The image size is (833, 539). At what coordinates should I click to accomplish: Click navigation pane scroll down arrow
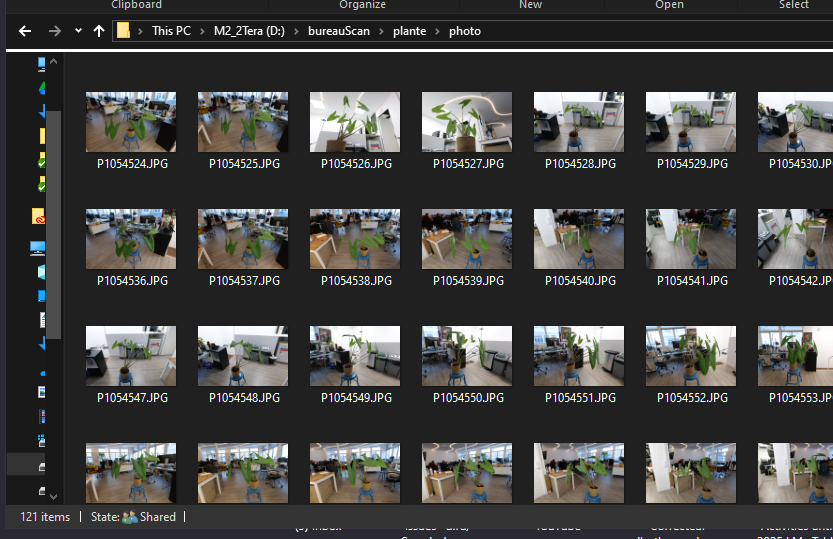click(x=53, y=497)
